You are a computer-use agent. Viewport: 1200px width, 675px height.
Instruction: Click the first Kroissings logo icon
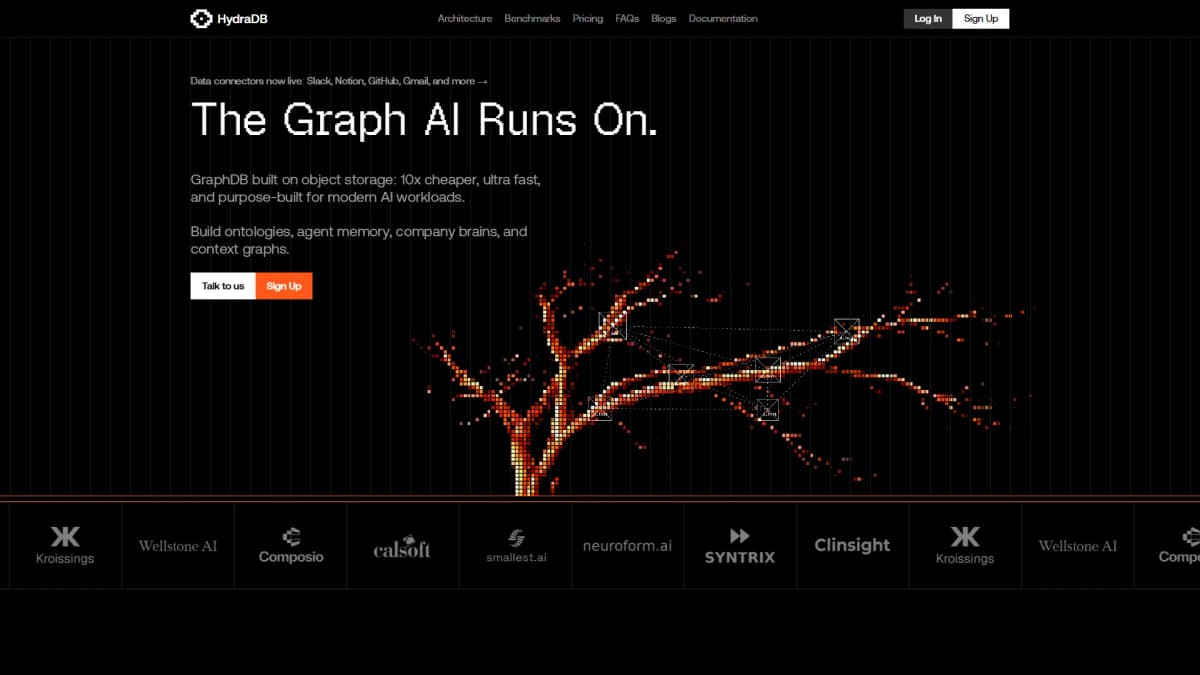[65, 536]
